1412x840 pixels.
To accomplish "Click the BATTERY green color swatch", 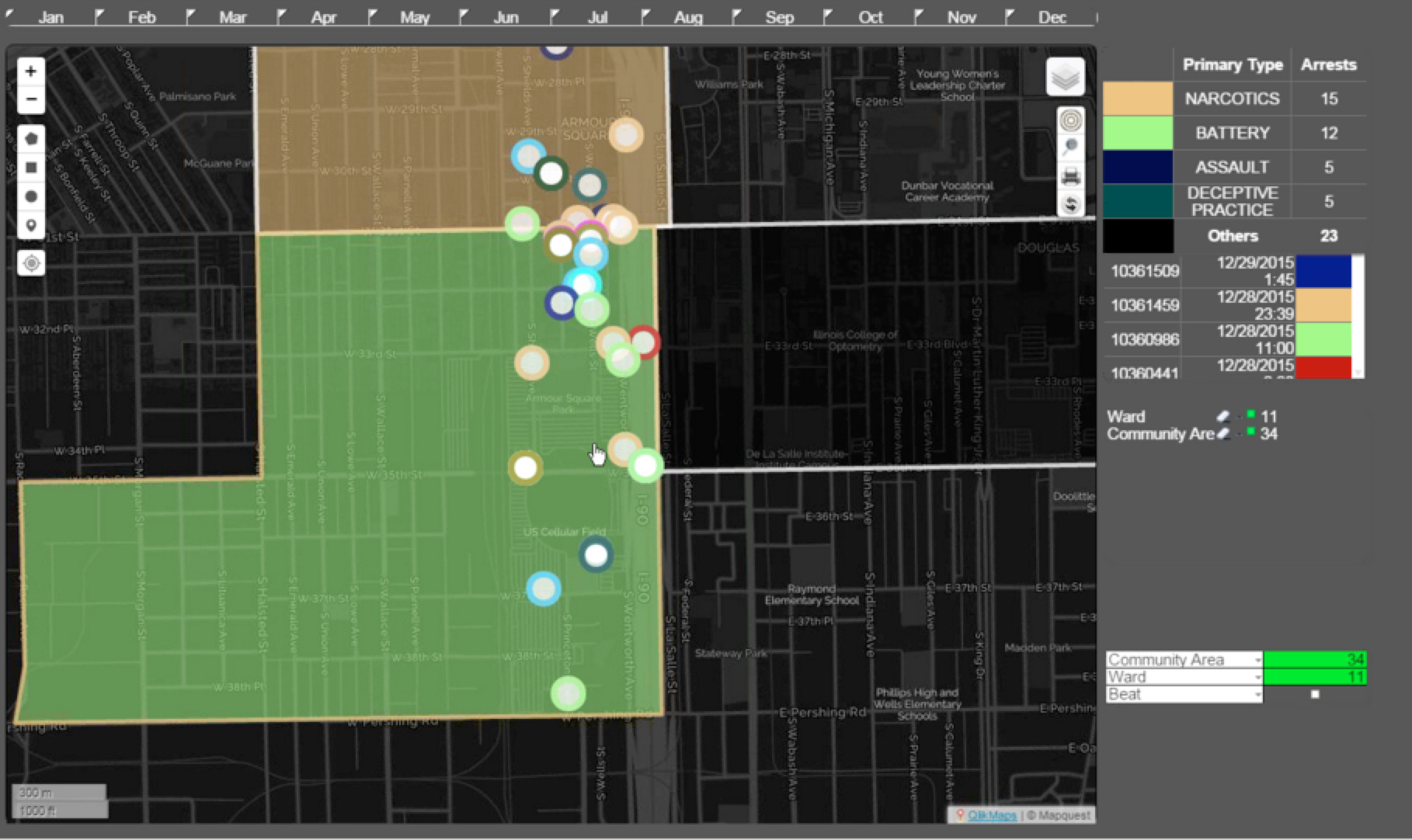I will 1138,133.
